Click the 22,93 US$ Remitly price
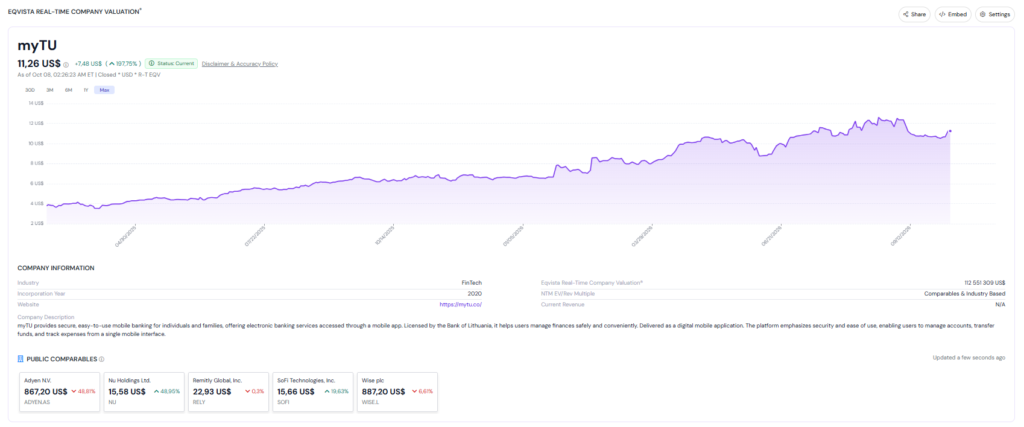 click(x=212, y=392)
